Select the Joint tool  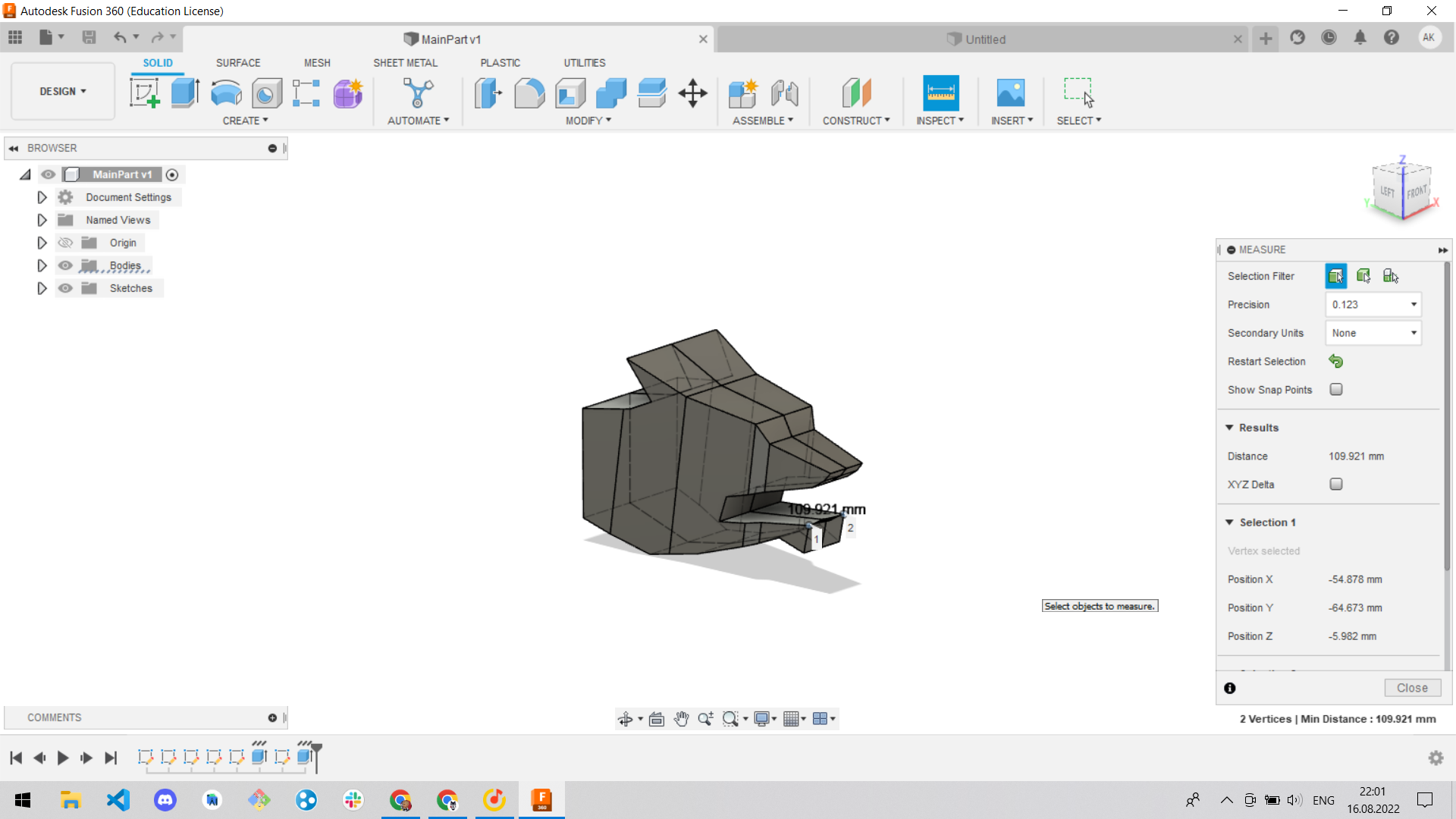click(x=784, y=93)
